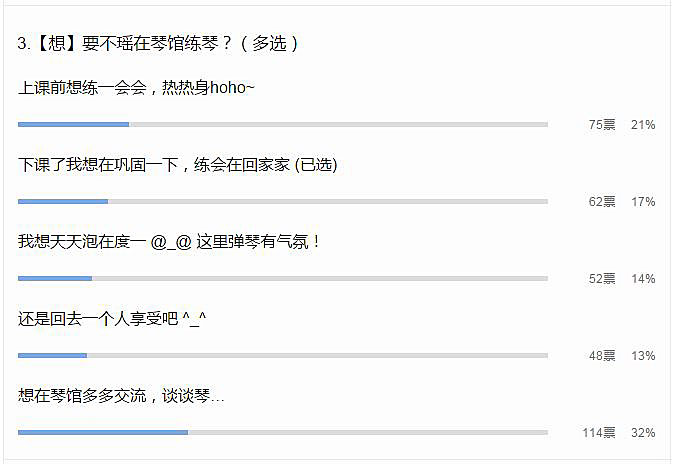Click the 114票 vote count

[x=599, y=433]
